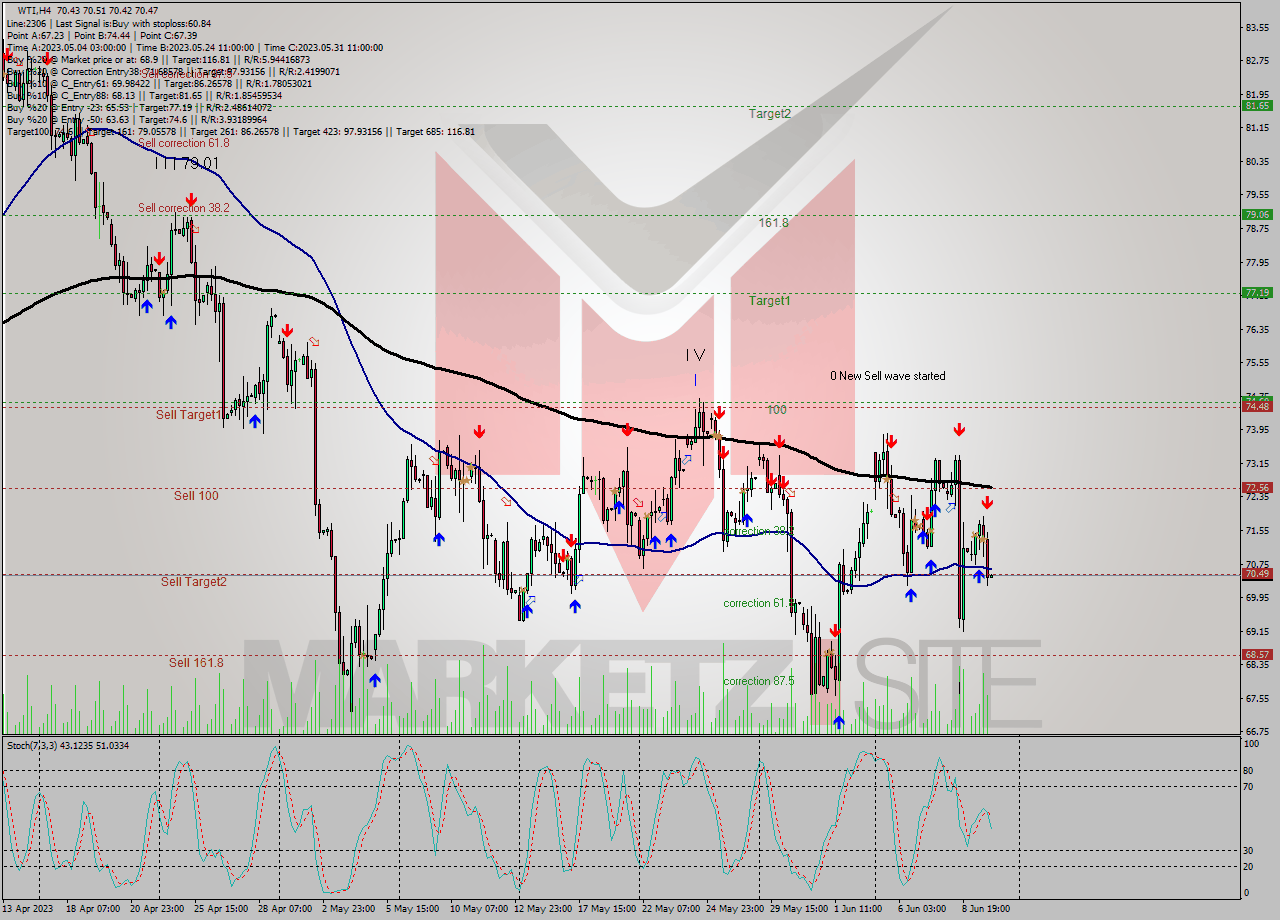Click the '79.01' wave annotation
The height and width of the screenshot is (920, 1280).
(200, 163)
